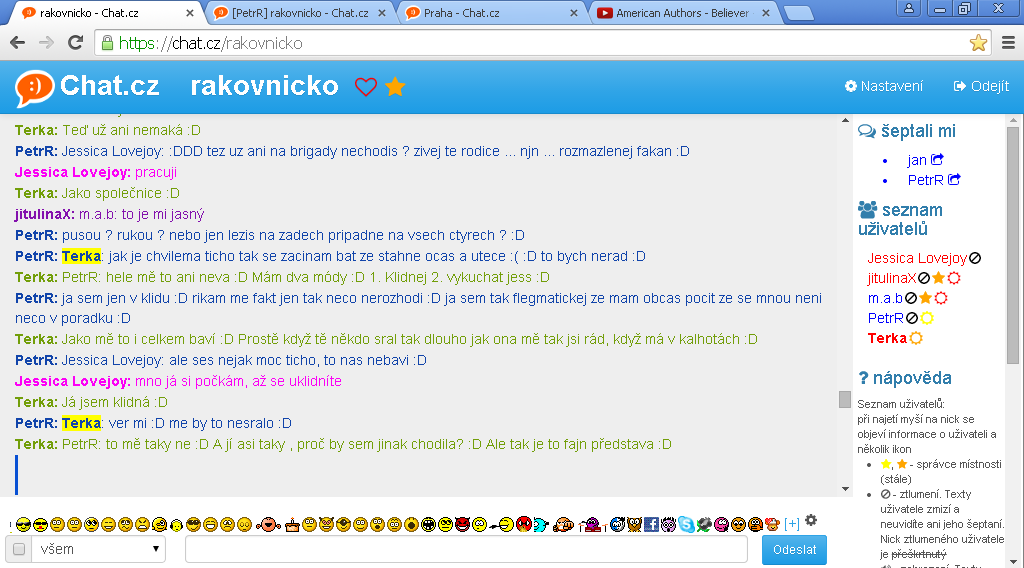Select m.a.b in the user list
Viewport: 1024px width, 568px height.
coord(885,298)
